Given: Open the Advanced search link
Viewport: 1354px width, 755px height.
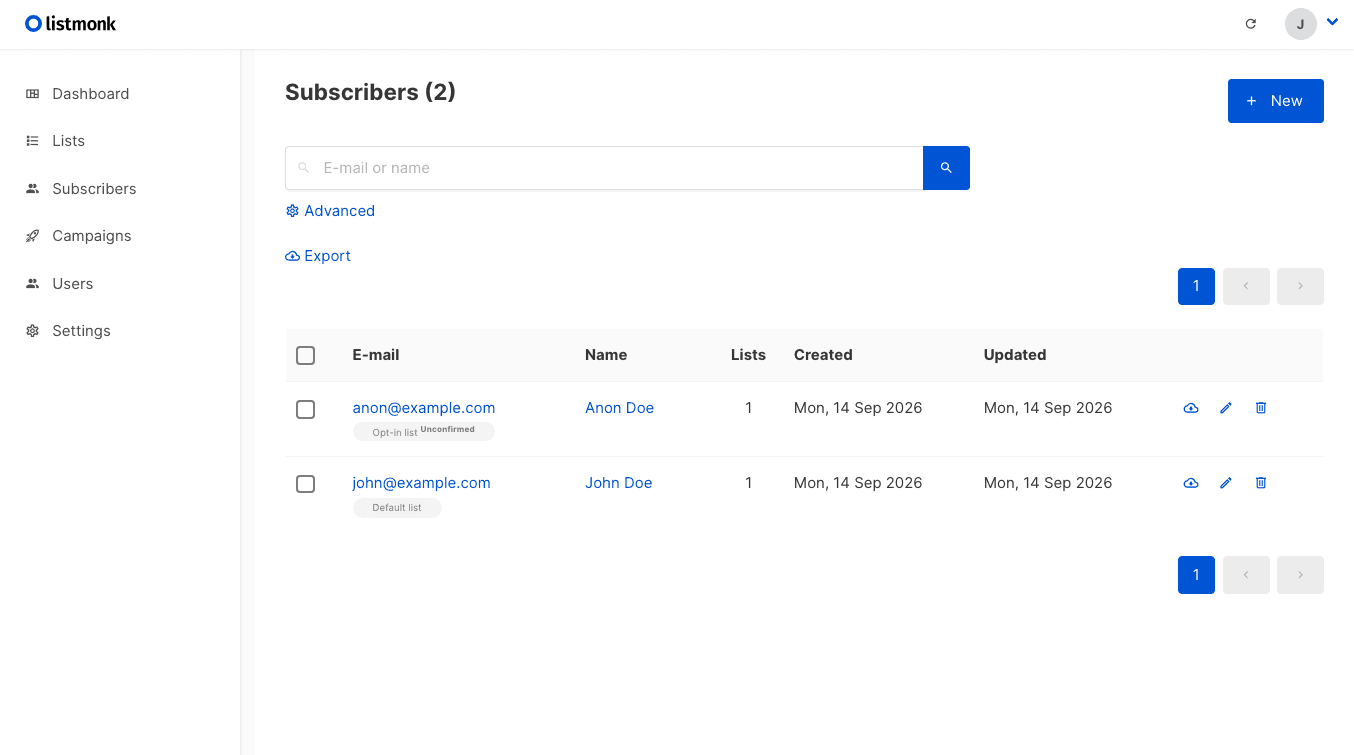Looking at the screenshot, I should click(330, 211).
